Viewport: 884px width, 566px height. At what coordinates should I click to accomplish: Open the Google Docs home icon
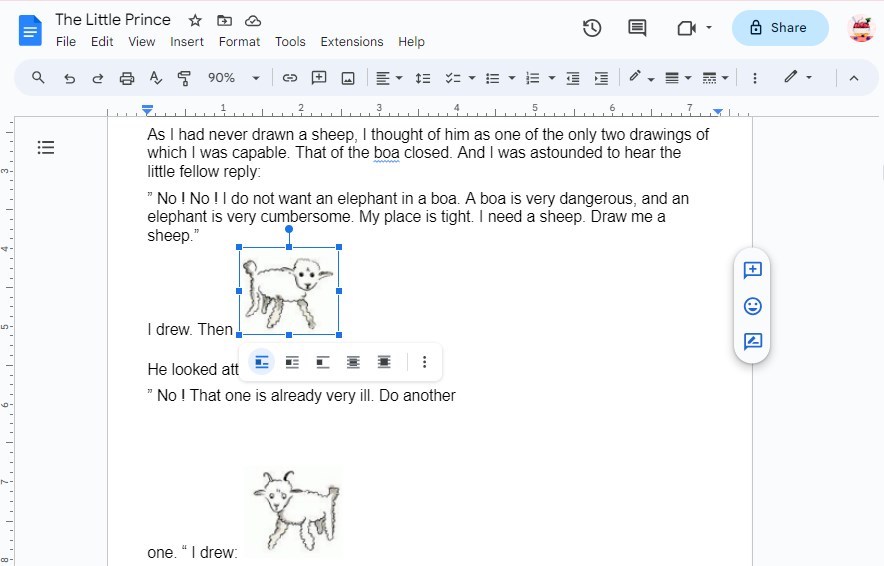[30, 30]
